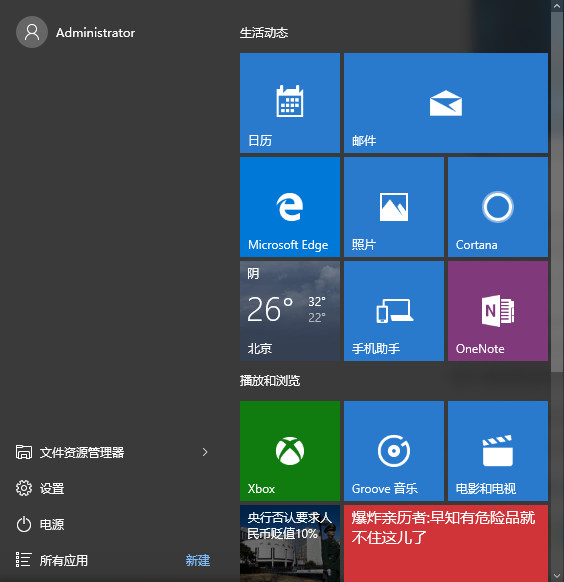The width and height of the screenshot is (564, 582).
Task: Launch the OneNote tile
Action: (498, 311)
